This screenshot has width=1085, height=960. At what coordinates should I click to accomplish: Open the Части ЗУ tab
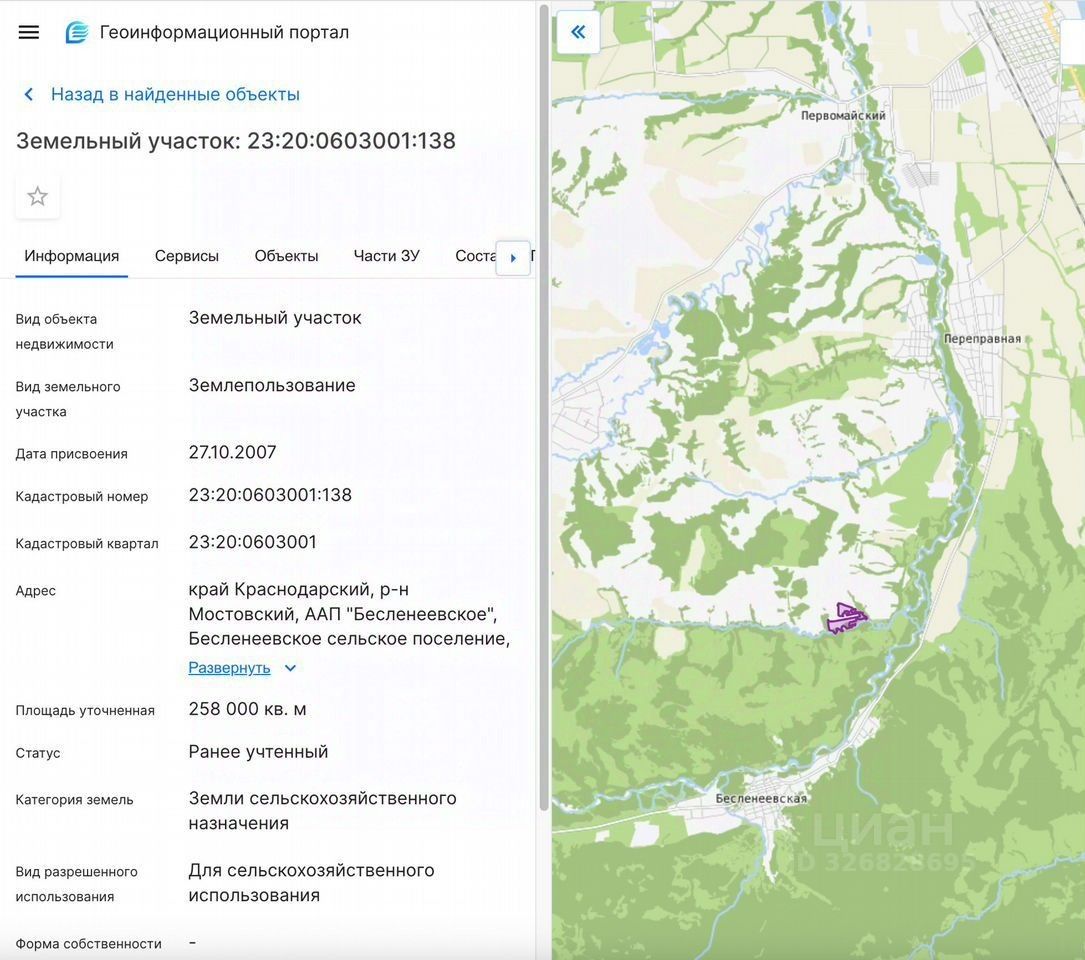coord(386,256)
